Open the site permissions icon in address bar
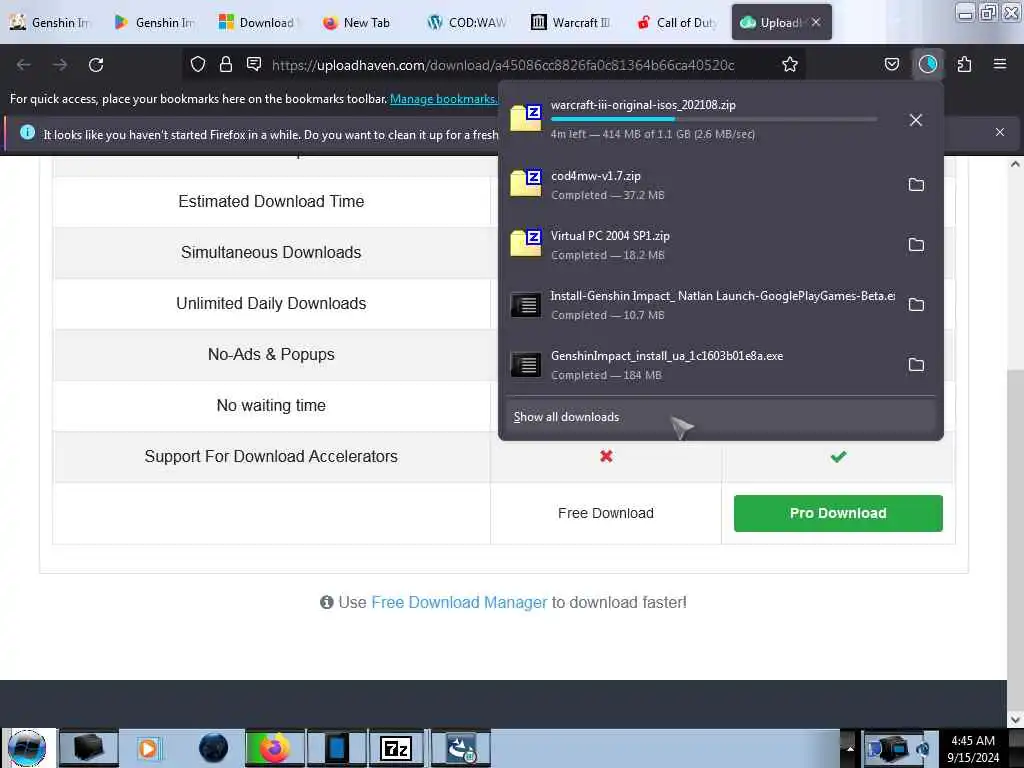Screen dimensions: 1024x768 click(254, 64)
